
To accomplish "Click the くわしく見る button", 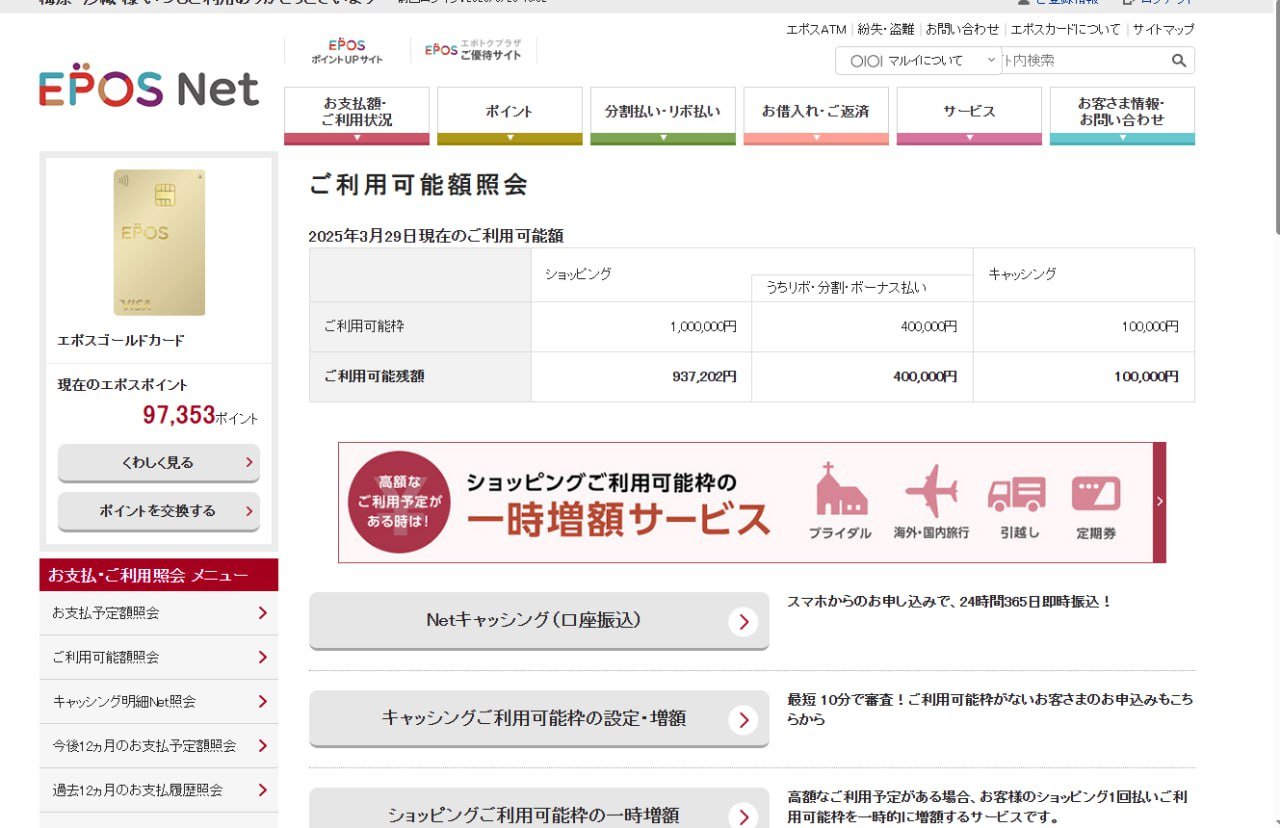I will click(158, 463).
